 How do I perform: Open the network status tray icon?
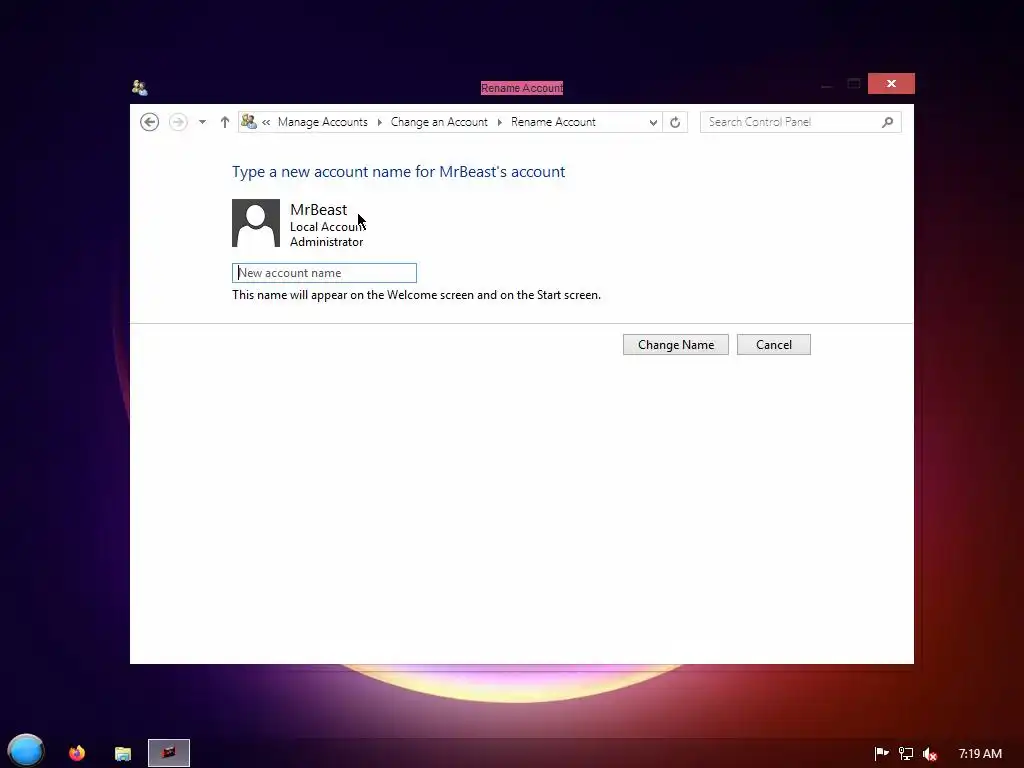pyautogui.click(x=906, y=754)
